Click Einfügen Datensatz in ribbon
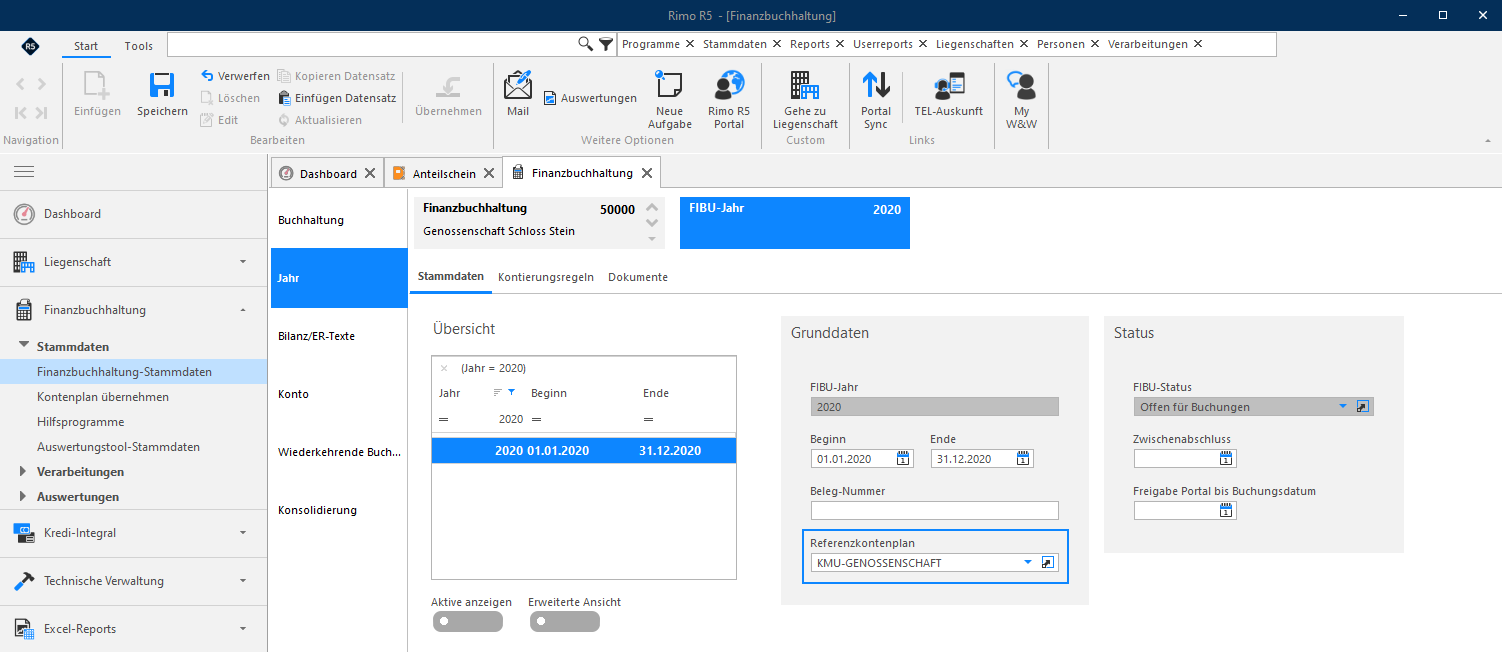This screenshot has height=652, width=1502. coord(337,98)
